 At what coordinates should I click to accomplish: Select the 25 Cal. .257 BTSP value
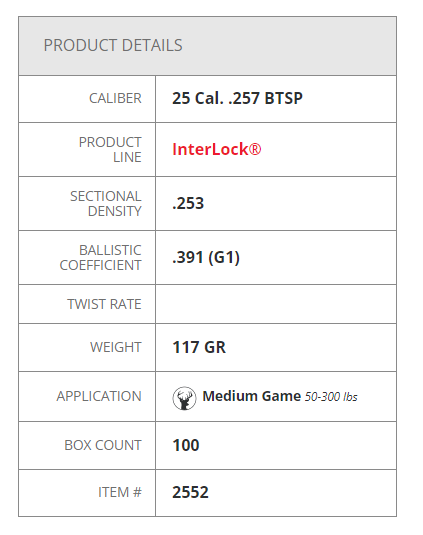tap(237, 98)
